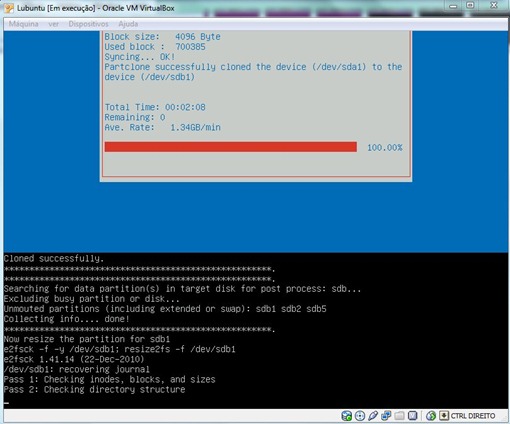This screenshot has width=510, height=424.
Task: Click the VirtualBox title bar app icon
Action: [9, 8]
